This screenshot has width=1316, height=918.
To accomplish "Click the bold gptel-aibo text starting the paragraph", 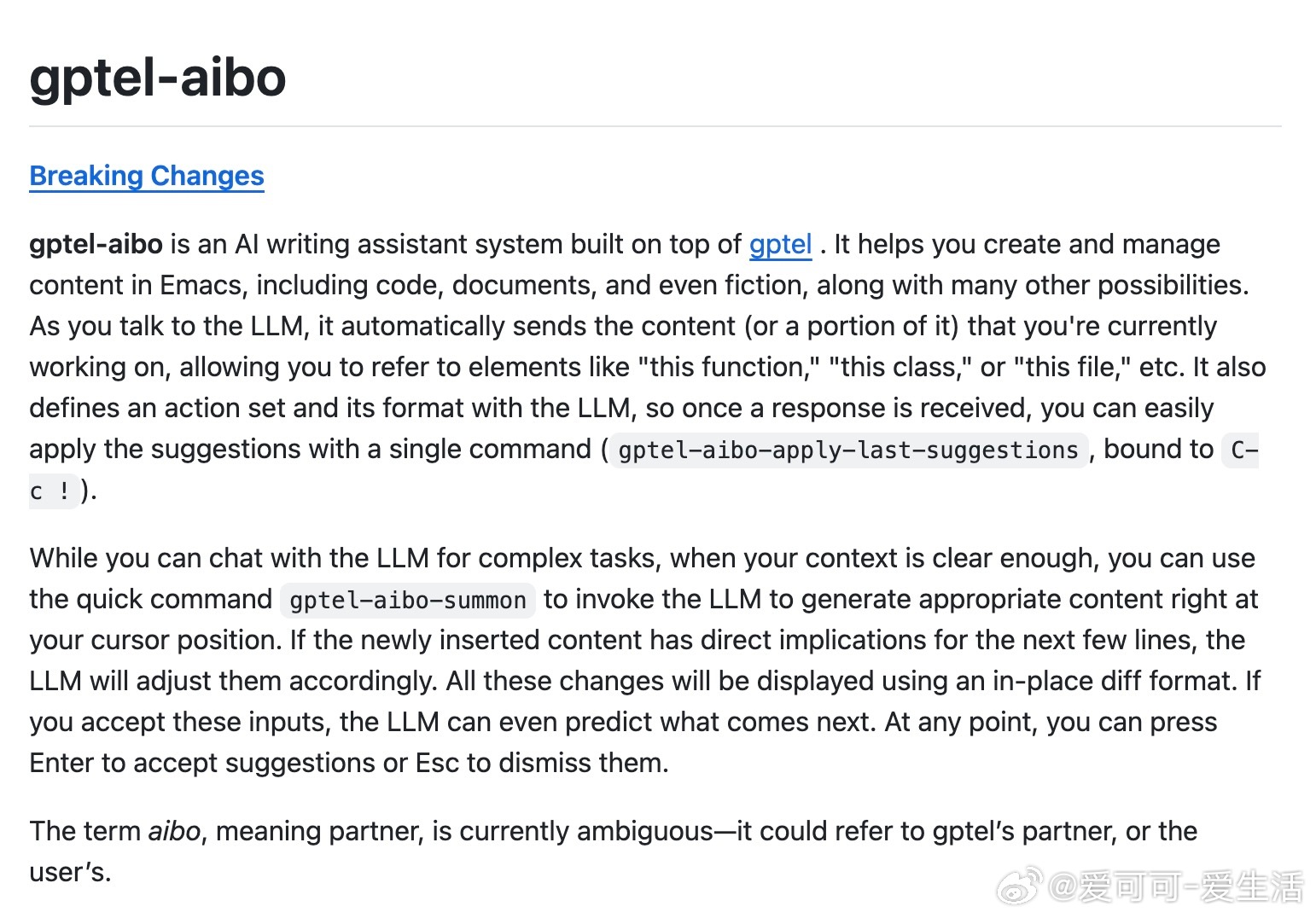I will pyautogui.click(x=96, y=244).
